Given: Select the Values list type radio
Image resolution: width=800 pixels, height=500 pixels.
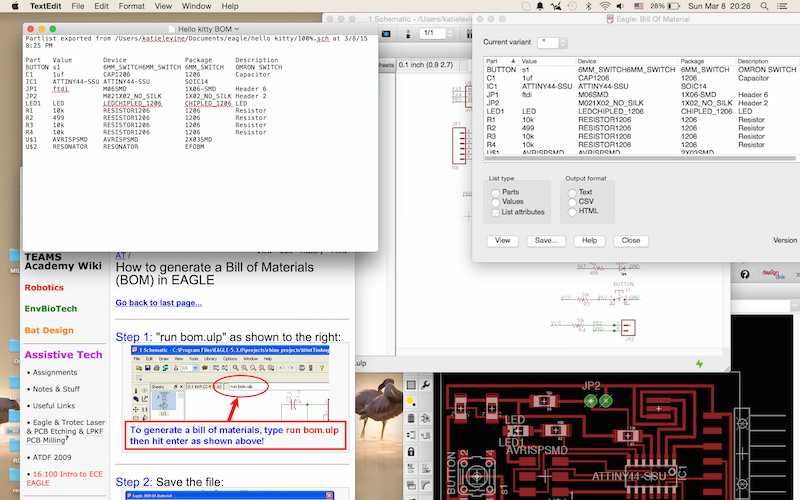Looking at the screenshot, I should click(495, 202).
